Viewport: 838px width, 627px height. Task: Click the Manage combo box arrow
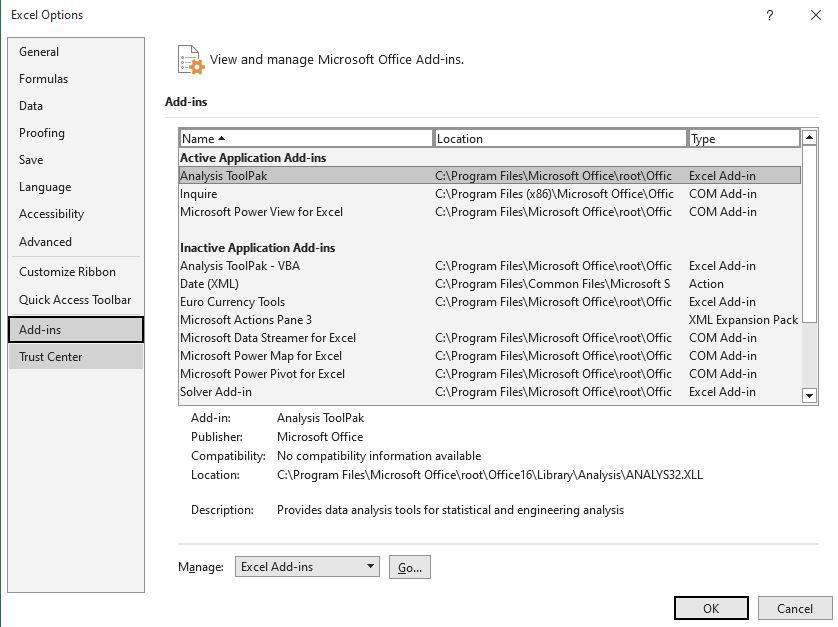367,567
